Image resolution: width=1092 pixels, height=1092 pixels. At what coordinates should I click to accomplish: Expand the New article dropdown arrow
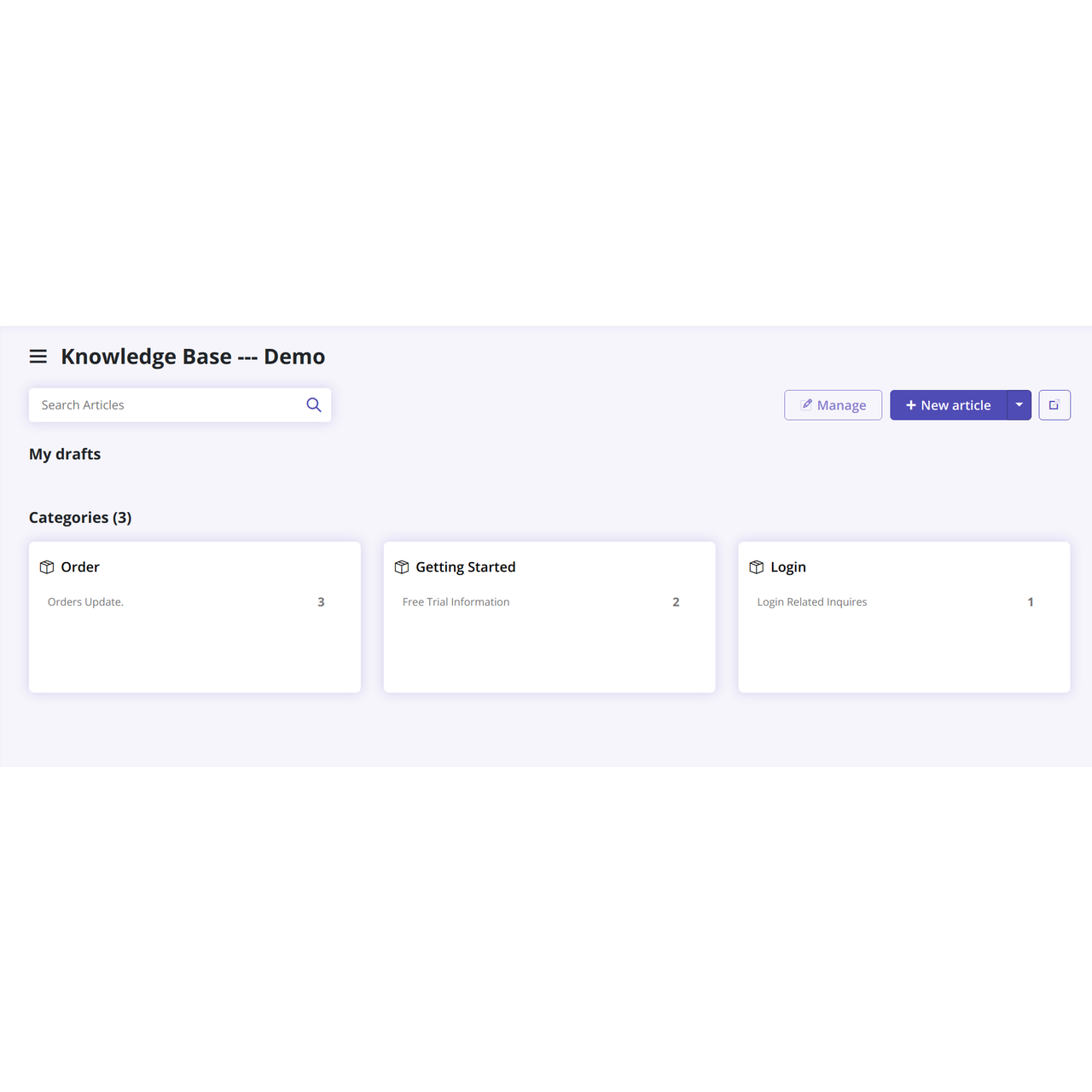tap(1019, 405)
